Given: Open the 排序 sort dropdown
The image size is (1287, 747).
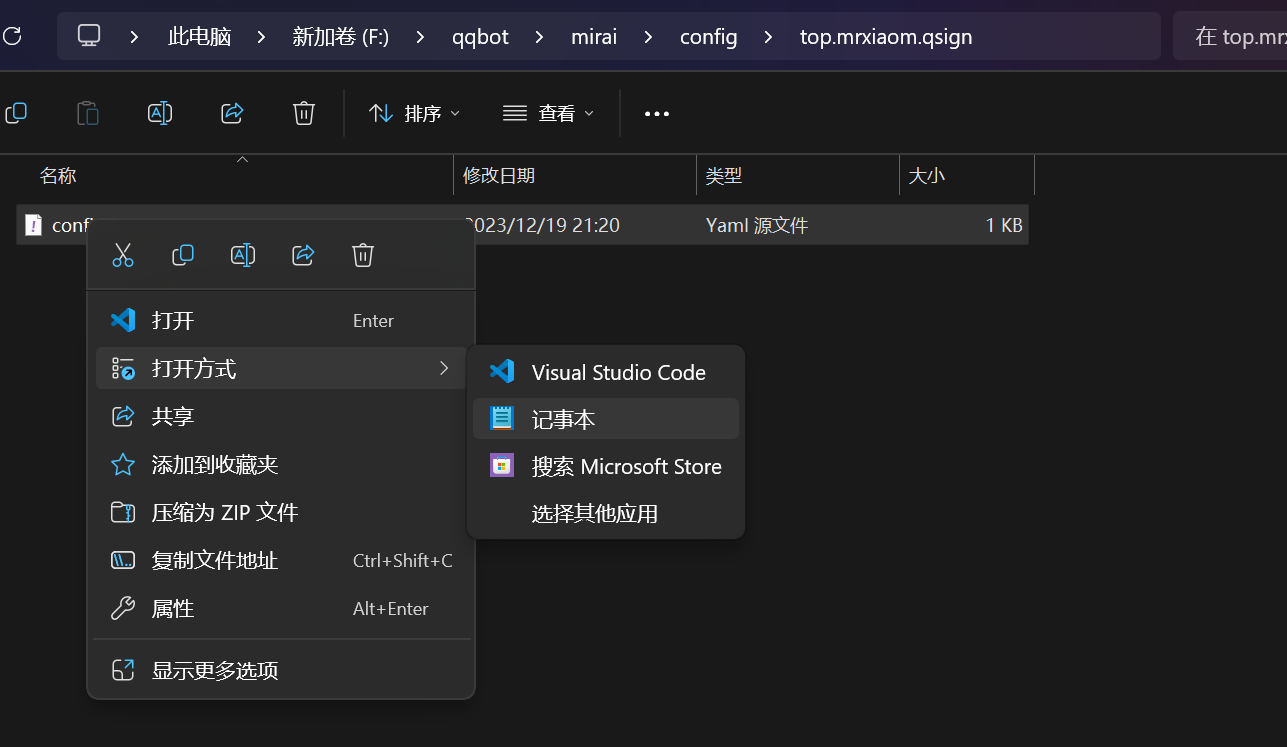Looking at the screenshot, I should tap(414, 113).
